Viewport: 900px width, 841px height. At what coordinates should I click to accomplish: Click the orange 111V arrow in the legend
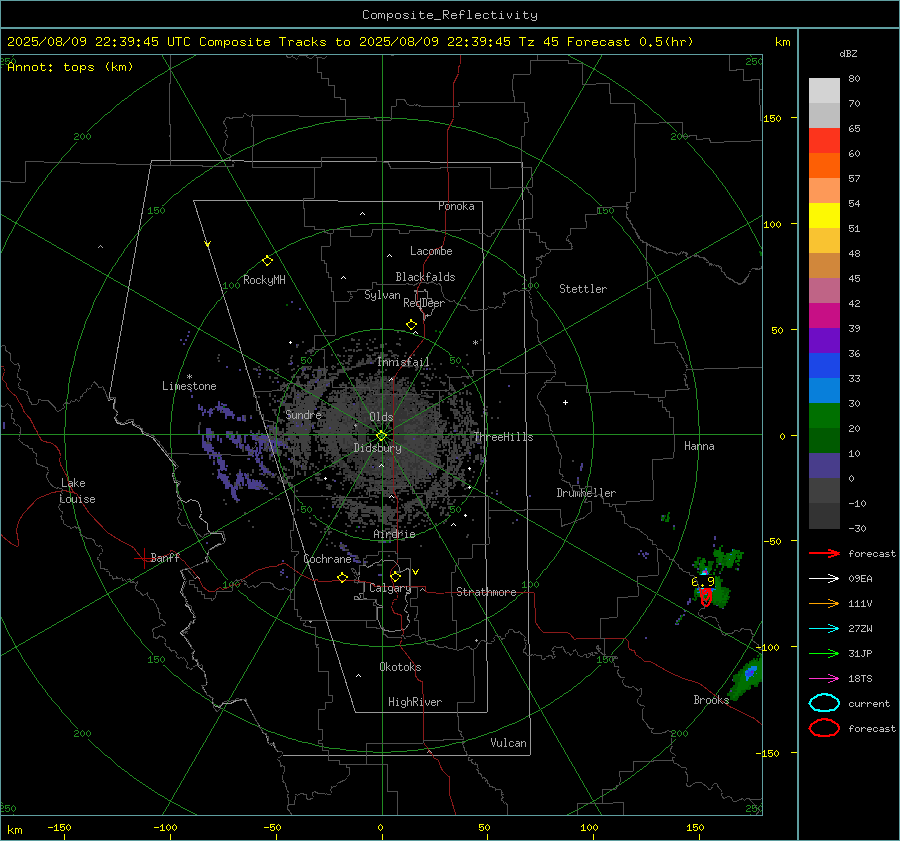824,603
